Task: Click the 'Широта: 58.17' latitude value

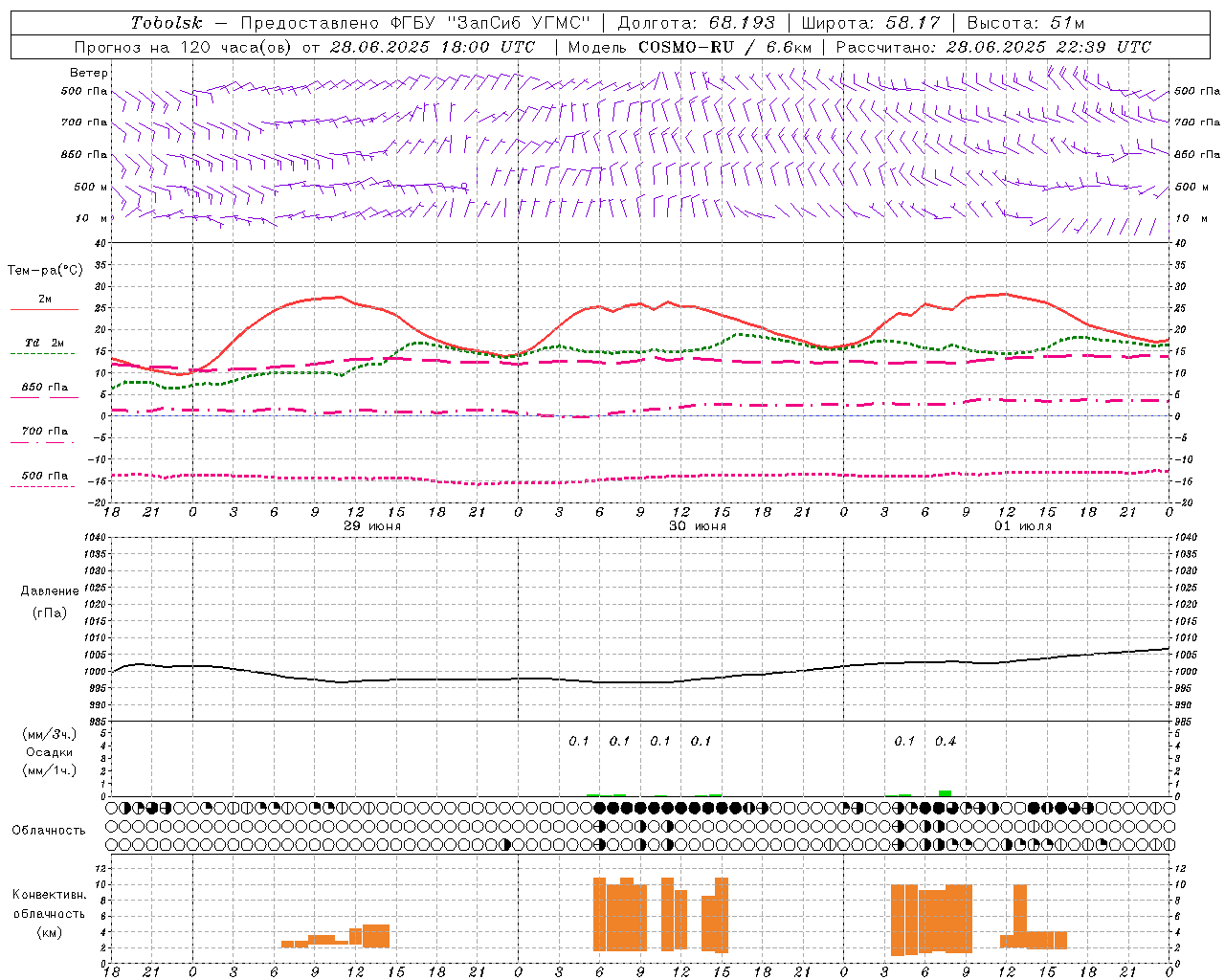Action: [x=871, y=23]
